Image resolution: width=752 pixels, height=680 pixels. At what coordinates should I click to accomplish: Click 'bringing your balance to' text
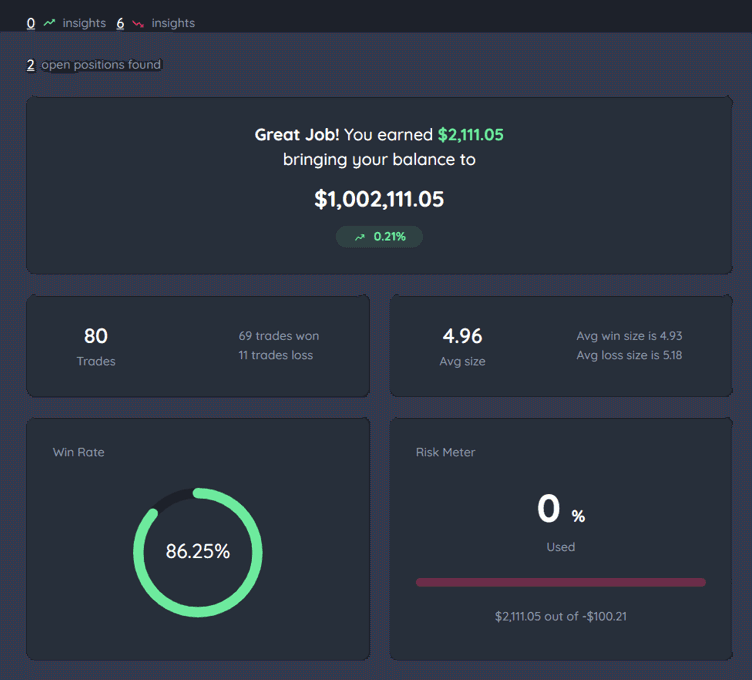379,160
